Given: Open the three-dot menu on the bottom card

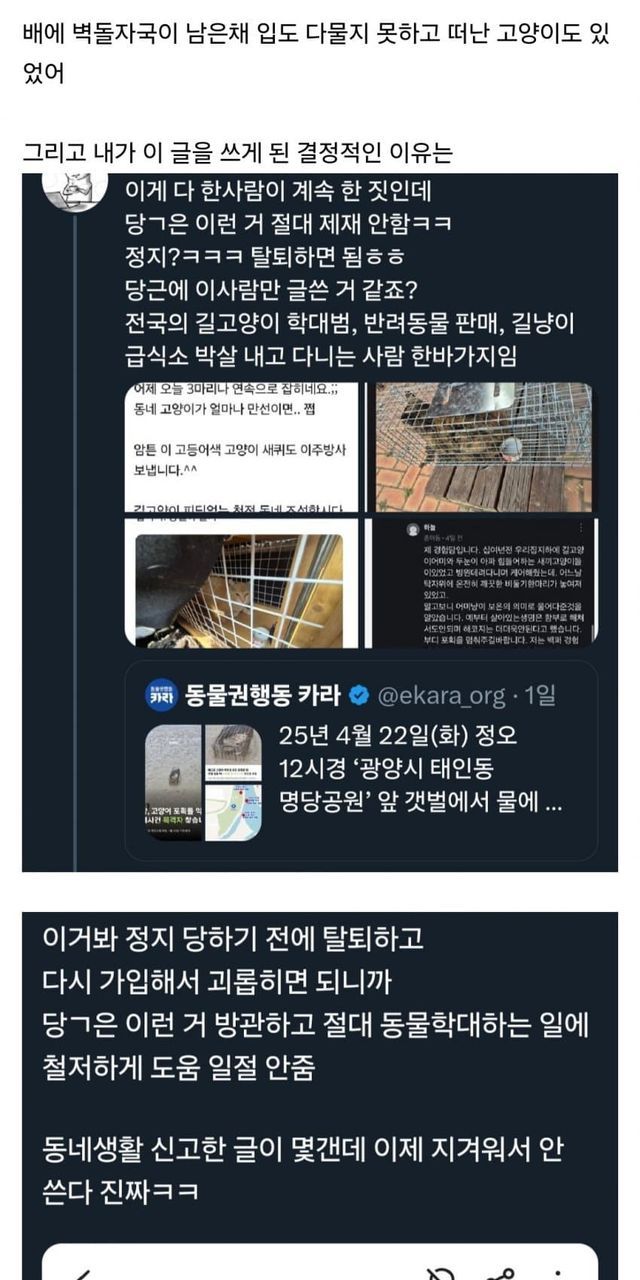Looking at the screenshot, I should click(x=558, y=1273).
